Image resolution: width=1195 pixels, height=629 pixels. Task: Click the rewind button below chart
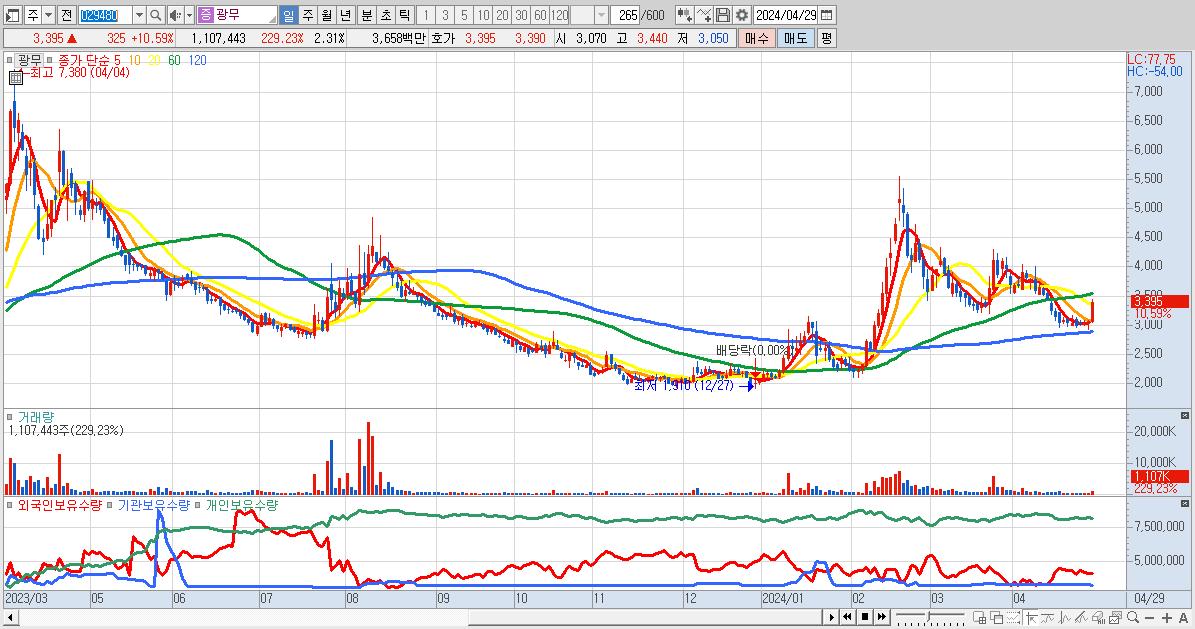tap(847, 617)
